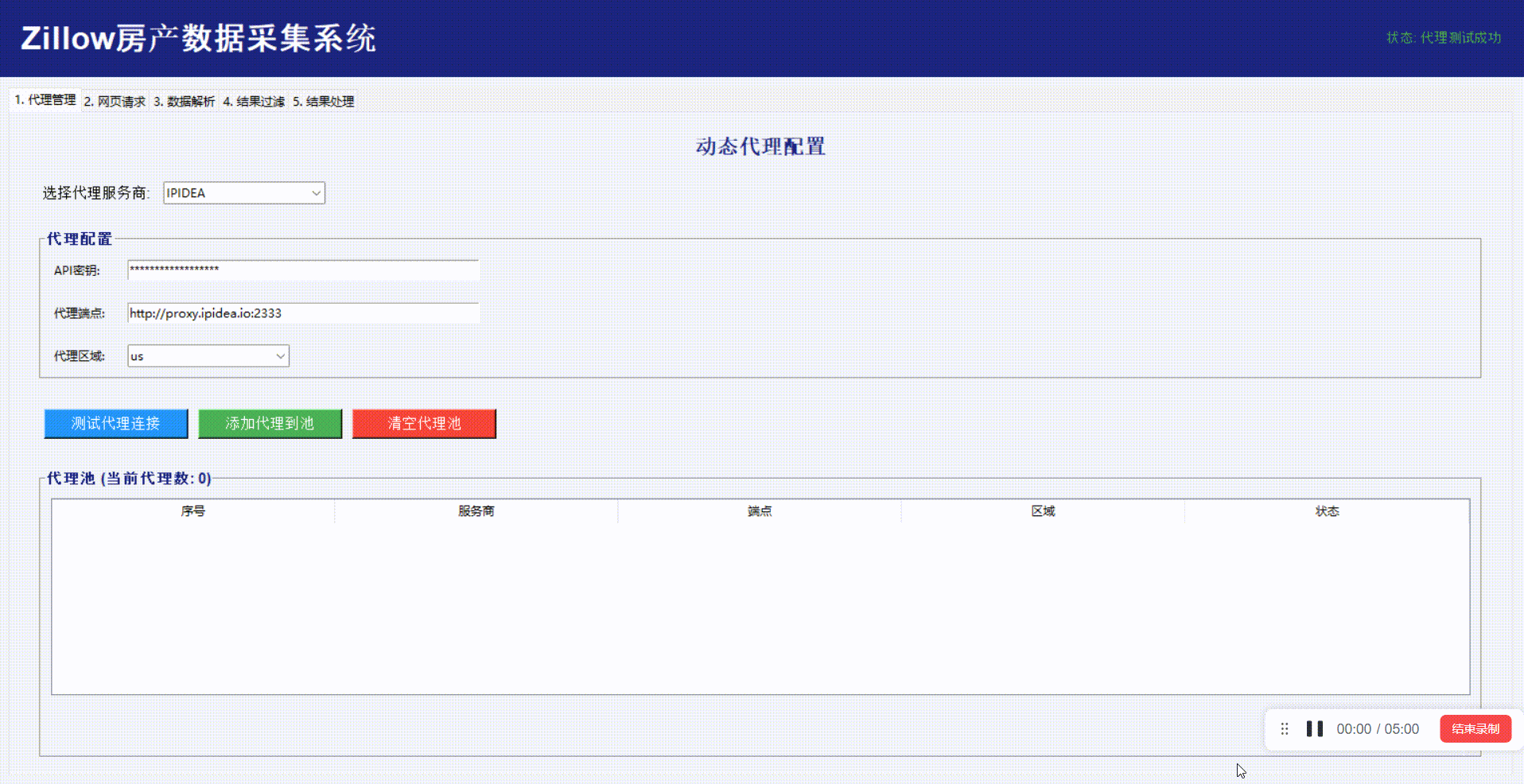Click the 动态代理配置 heading
Viewport: 1524px width, 784px height.
coord(760,146)
